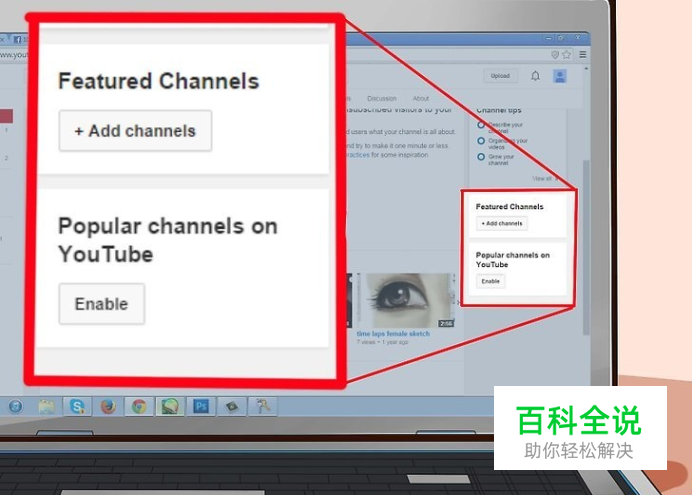The height and width of the screenshot is (495, 692).
Task: Open Skype from the taskbar
Action: [x=77, y=406]
